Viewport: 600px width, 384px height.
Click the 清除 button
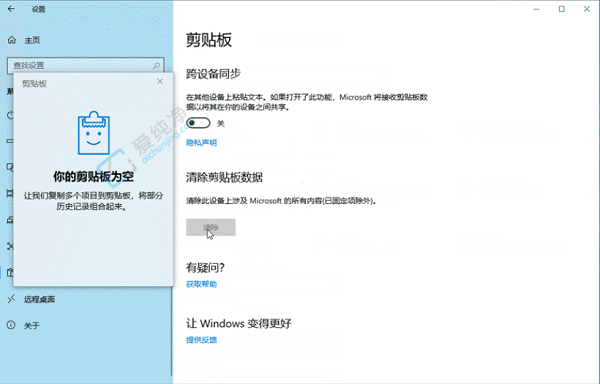(210, 228)
